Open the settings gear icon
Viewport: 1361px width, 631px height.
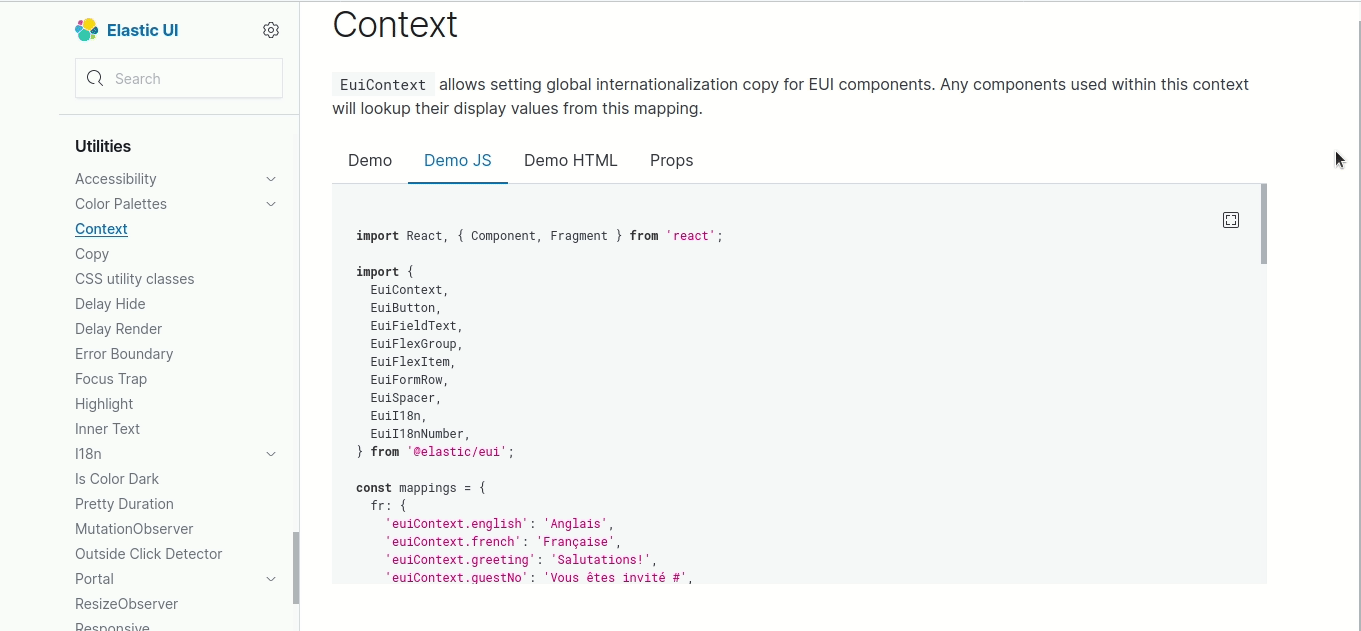click(x=270, y=30)
